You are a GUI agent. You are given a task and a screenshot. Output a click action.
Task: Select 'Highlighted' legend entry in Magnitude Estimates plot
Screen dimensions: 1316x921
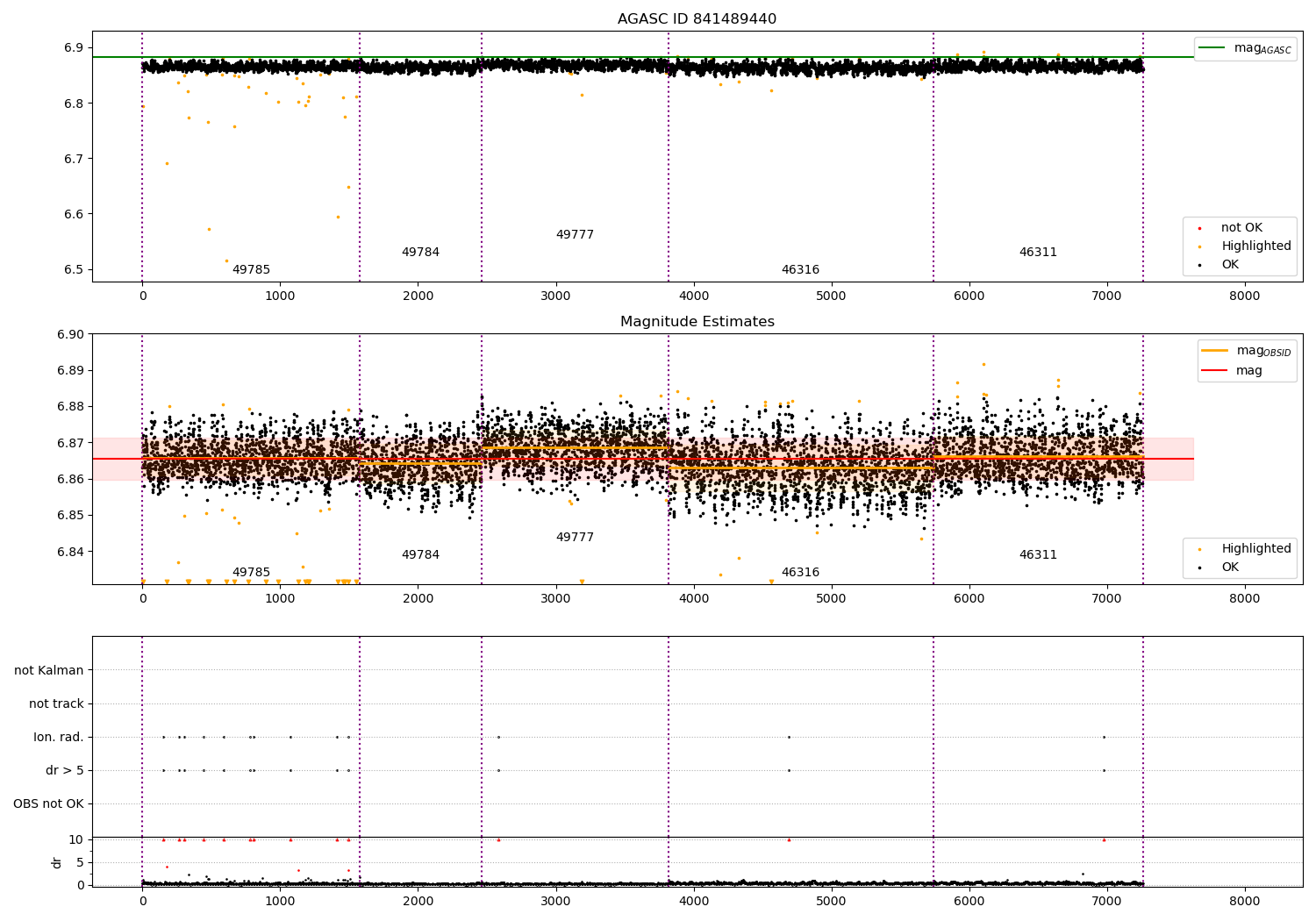tap(1256, 549)
